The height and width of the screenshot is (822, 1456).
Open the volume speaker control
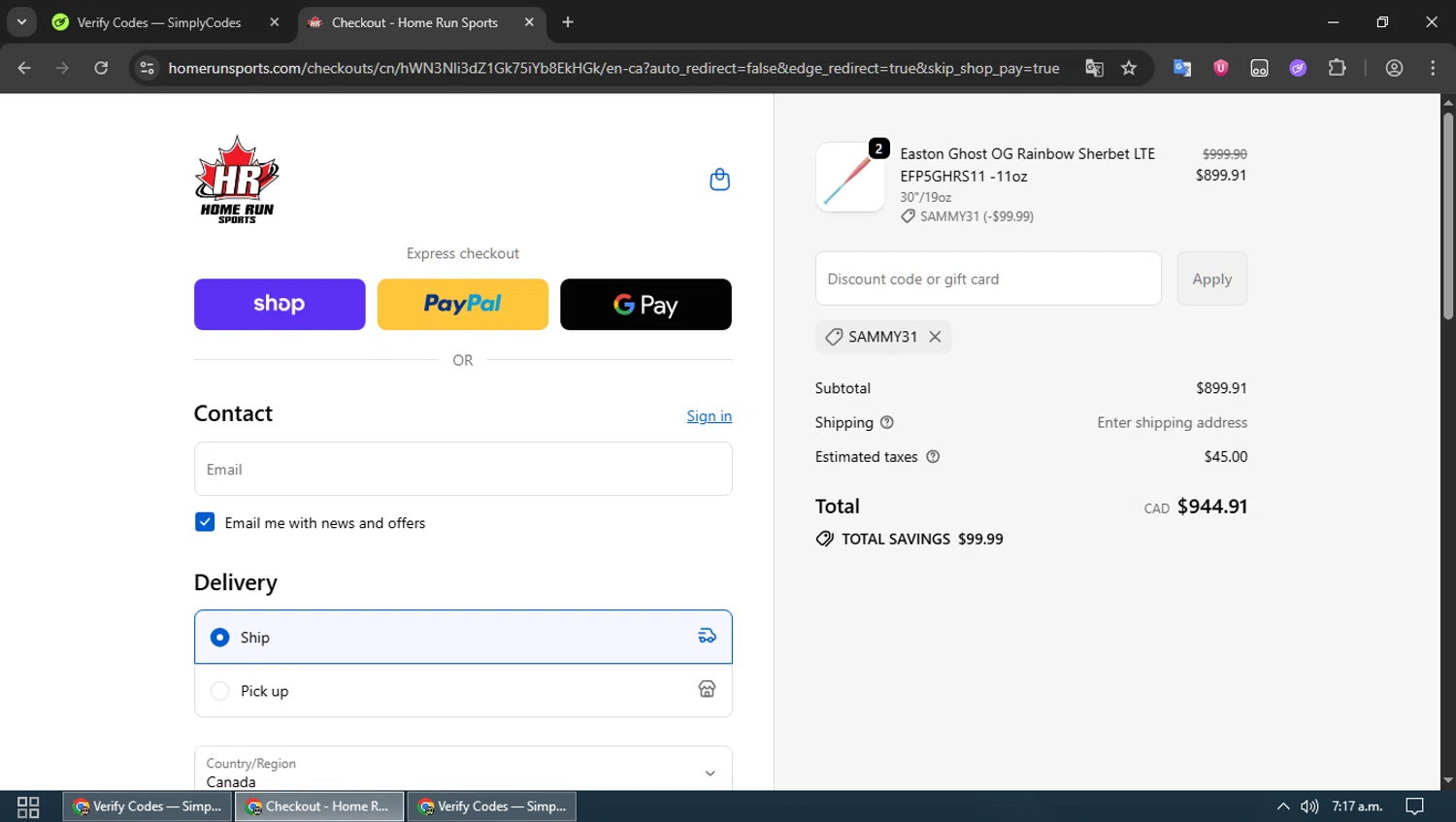(1309, 806)
